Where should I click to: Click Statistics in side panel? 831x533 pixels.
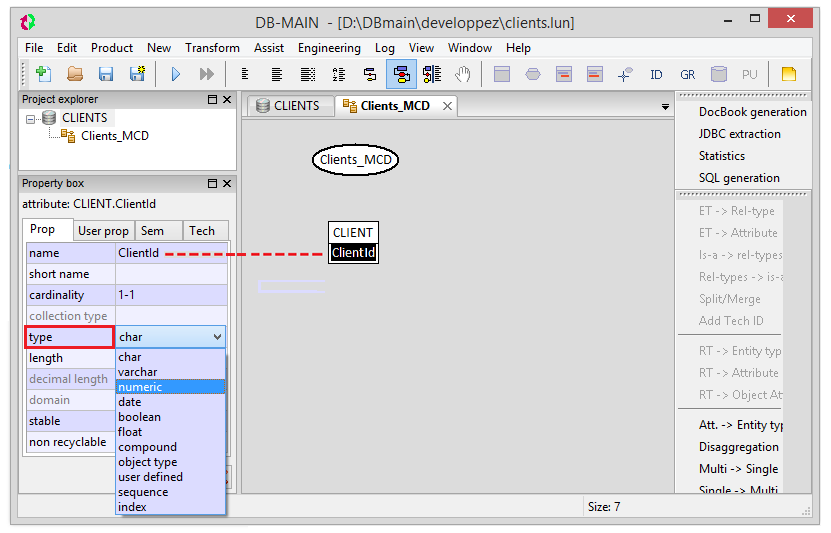[x=721, y=156]
